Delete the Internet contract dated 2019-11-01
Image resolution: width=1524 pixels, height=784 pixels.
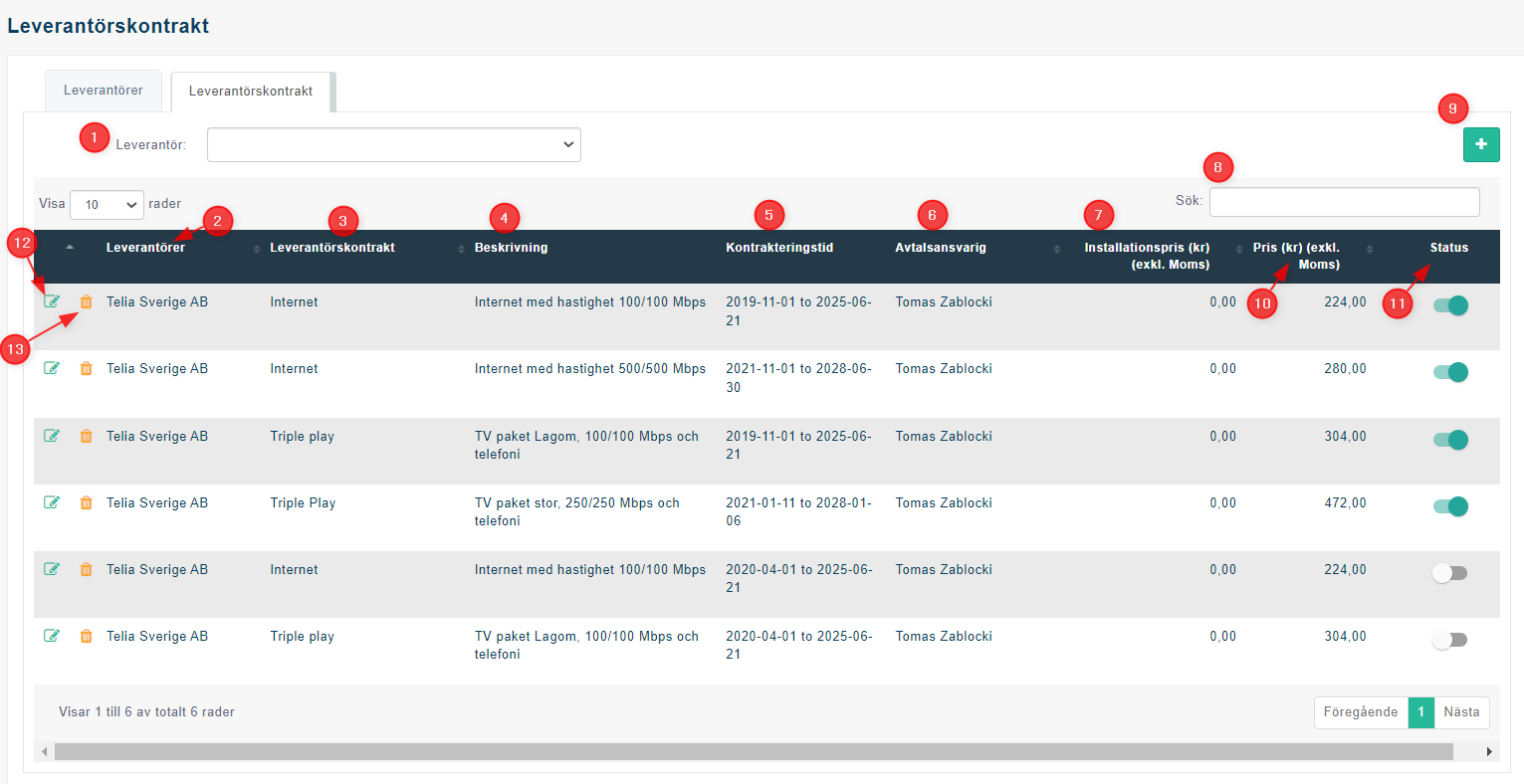point(86,301)
